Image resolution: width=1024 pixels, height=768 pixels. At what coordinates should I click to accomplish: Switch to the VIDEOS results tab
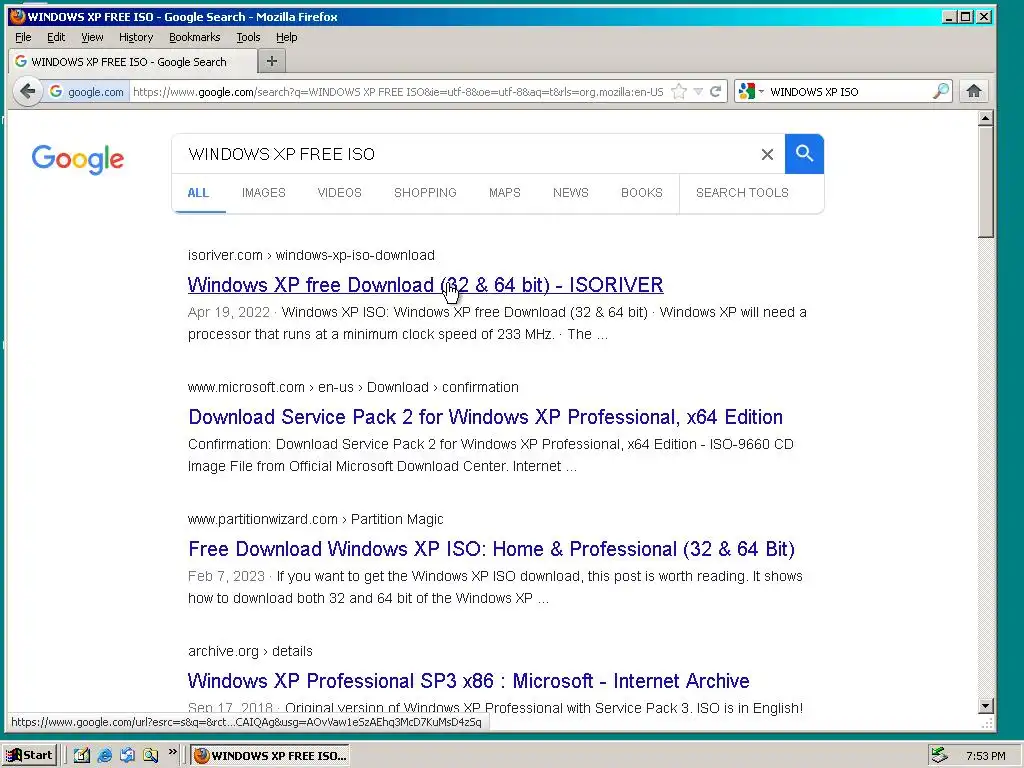click(x=340, y=193)
